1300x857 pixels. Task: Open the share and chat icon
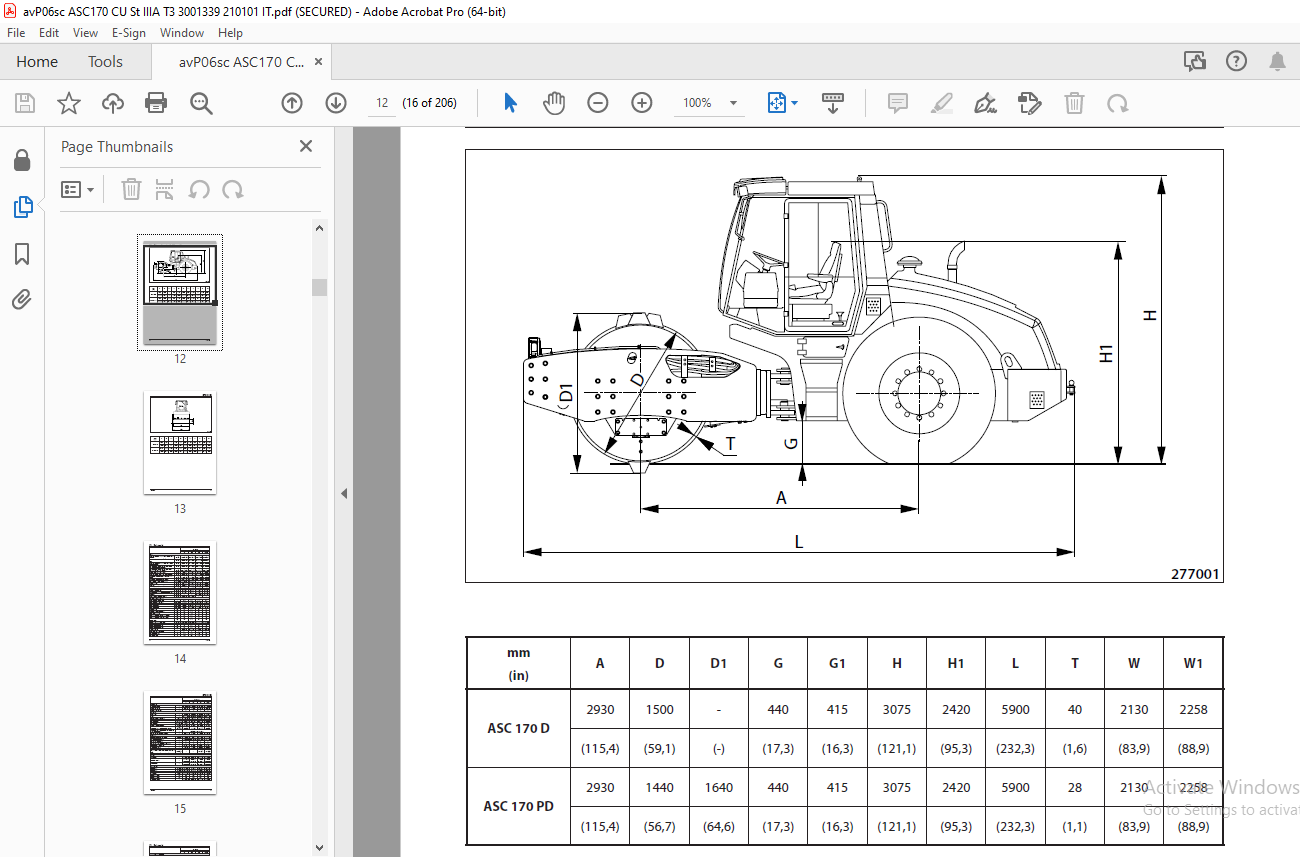1195,62
